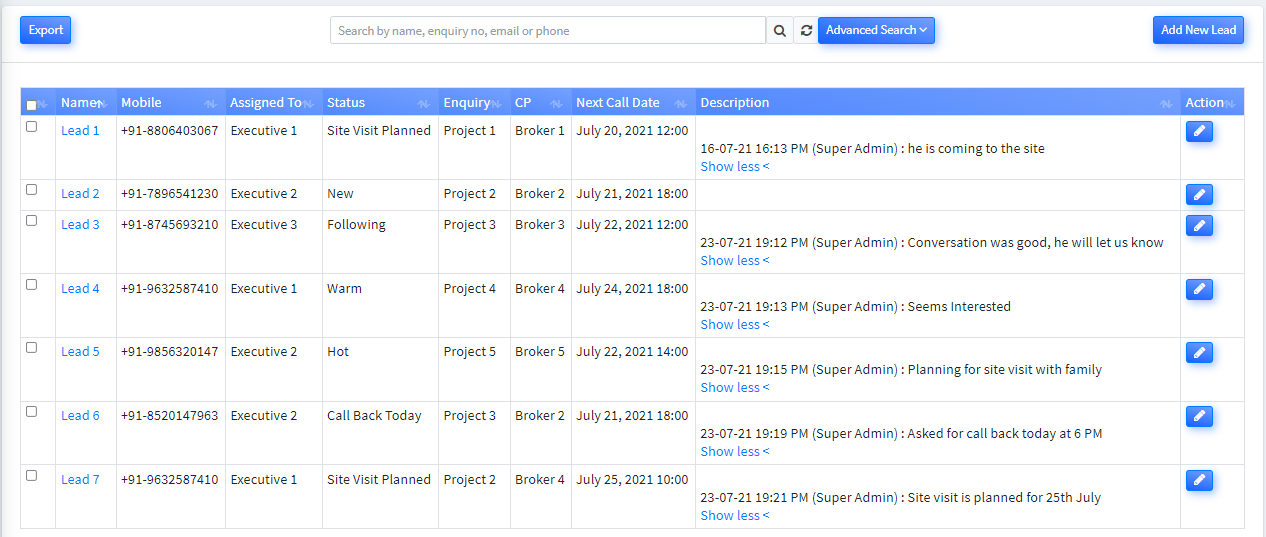Sort by the Action column arrows
The width and height of the screenshot is (1266, 537).
coord(1229,103)
